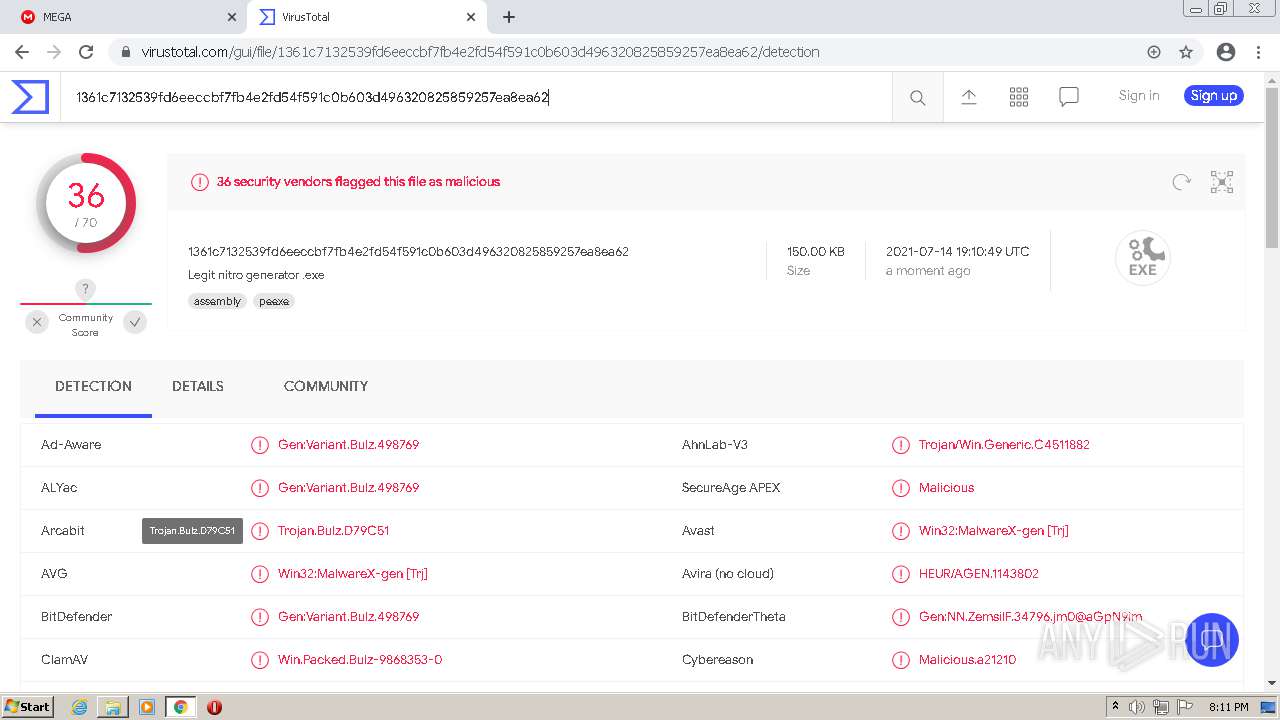The width and height of the screenshot is (1280, 720).
Task: Click HEUR/AGEN.1143802 for Avira
Action: tap(979, 574)
